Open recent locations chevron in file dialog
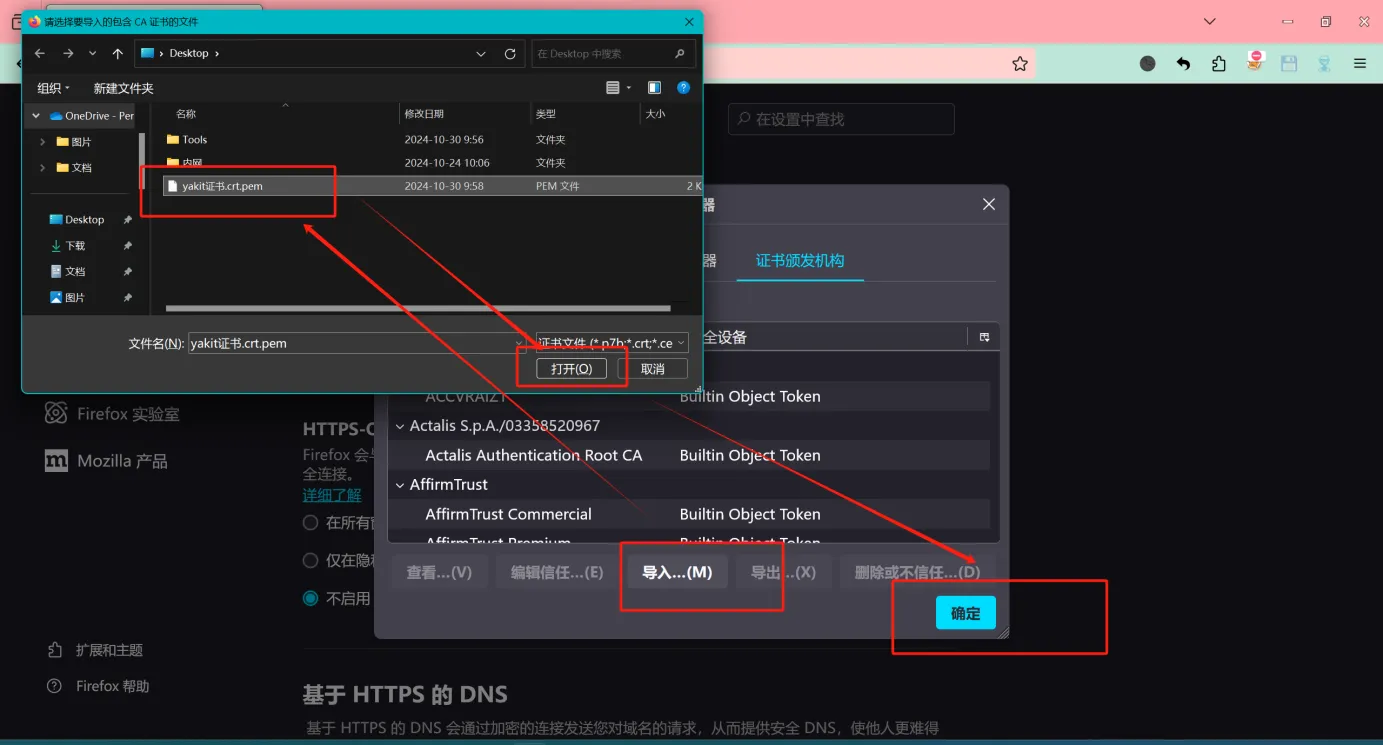This screenshot has width=1383, height=745. coord(93,53)
